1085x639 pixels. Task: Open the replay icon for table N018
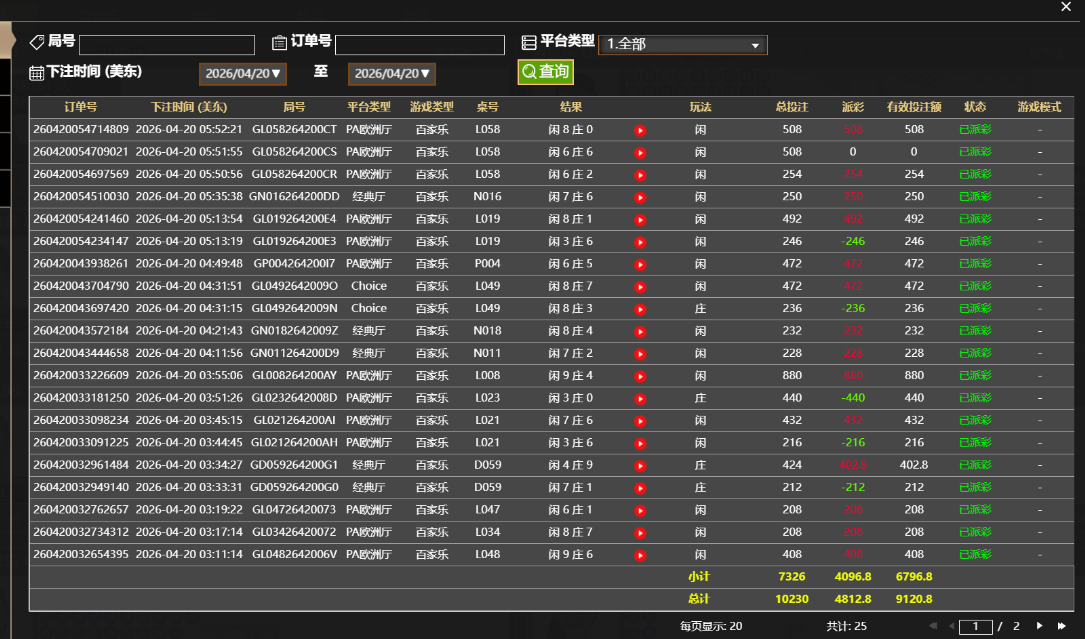coord(640,331)
